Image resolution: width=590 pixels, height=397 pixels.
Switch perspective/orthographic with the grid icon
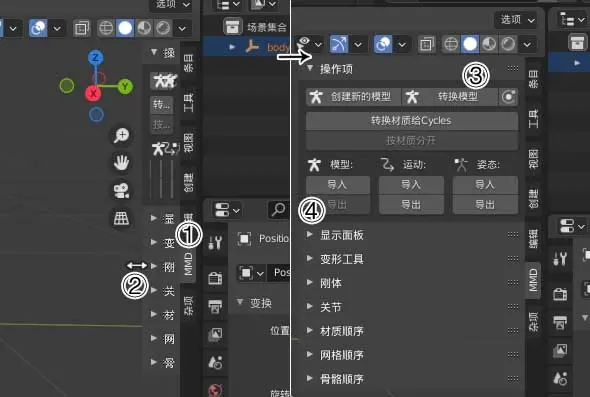(x=122, y=218)
